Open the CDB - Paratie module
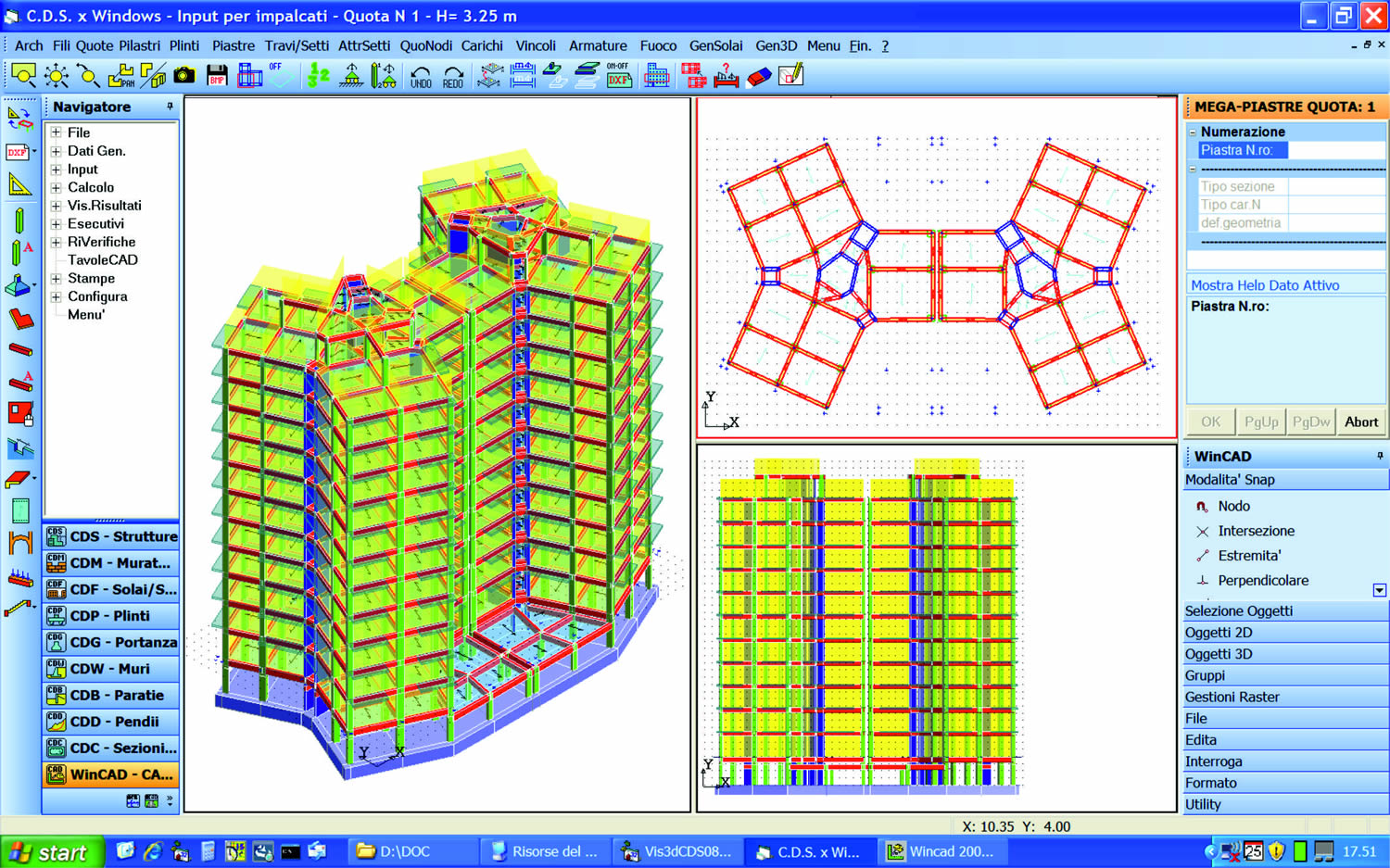Viewport: 1390px width, 868px height. click(x=111, y=696)
